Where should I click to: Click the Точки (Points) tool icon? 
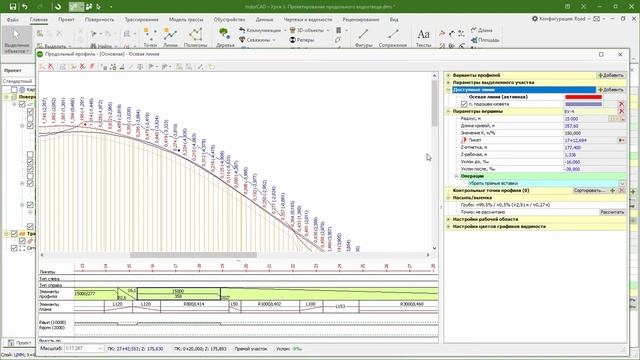(150, 34)
